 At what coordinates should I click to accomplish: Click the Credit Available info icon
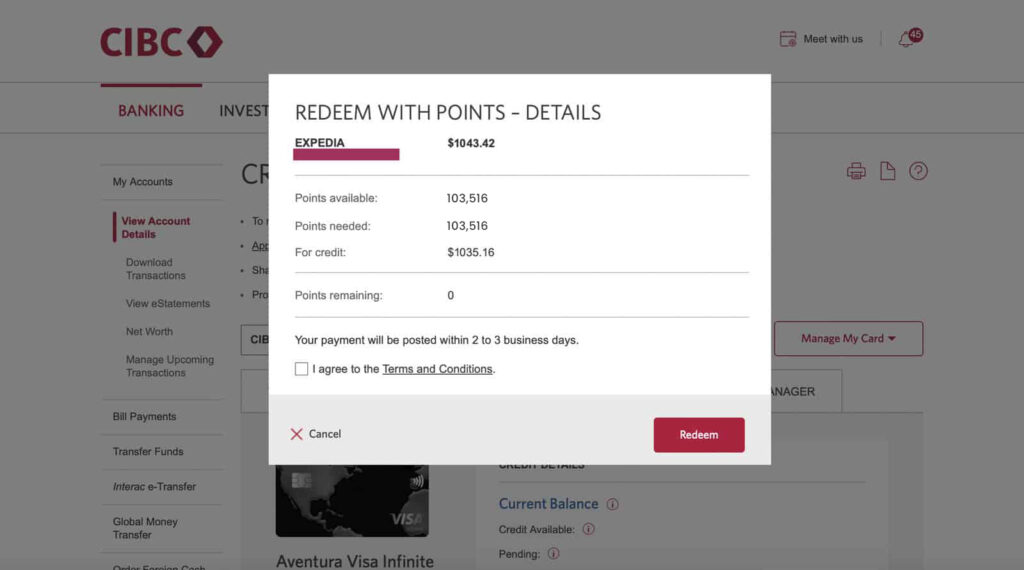(588, 529)
